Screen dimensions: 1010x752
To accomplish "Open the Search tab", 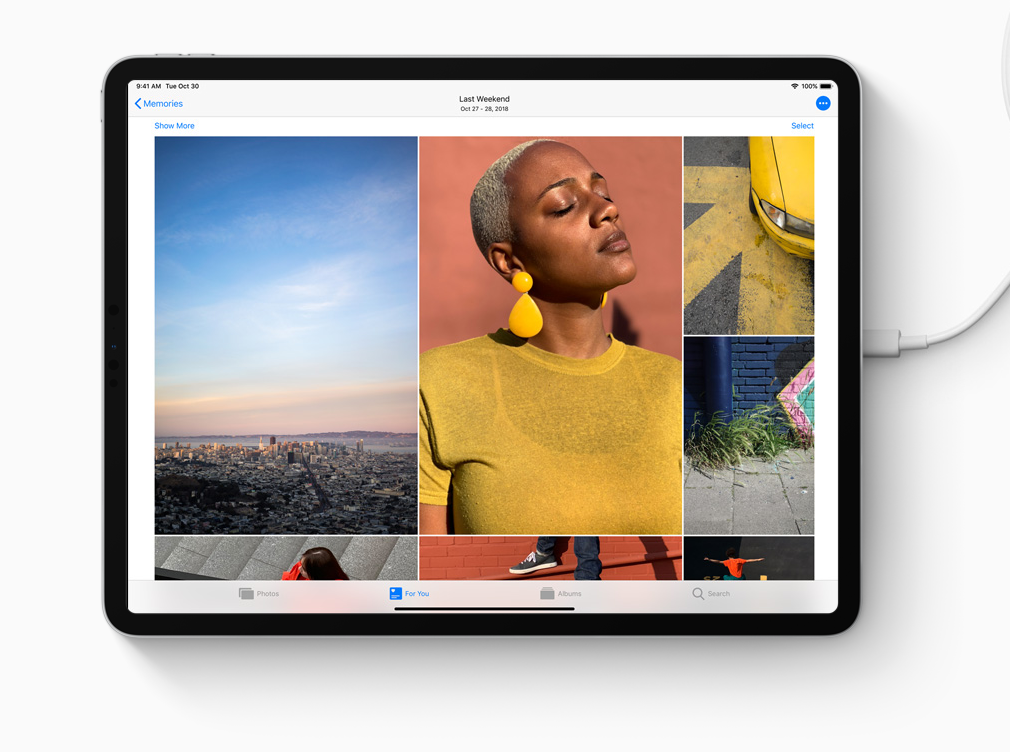I will pos(711,593).
